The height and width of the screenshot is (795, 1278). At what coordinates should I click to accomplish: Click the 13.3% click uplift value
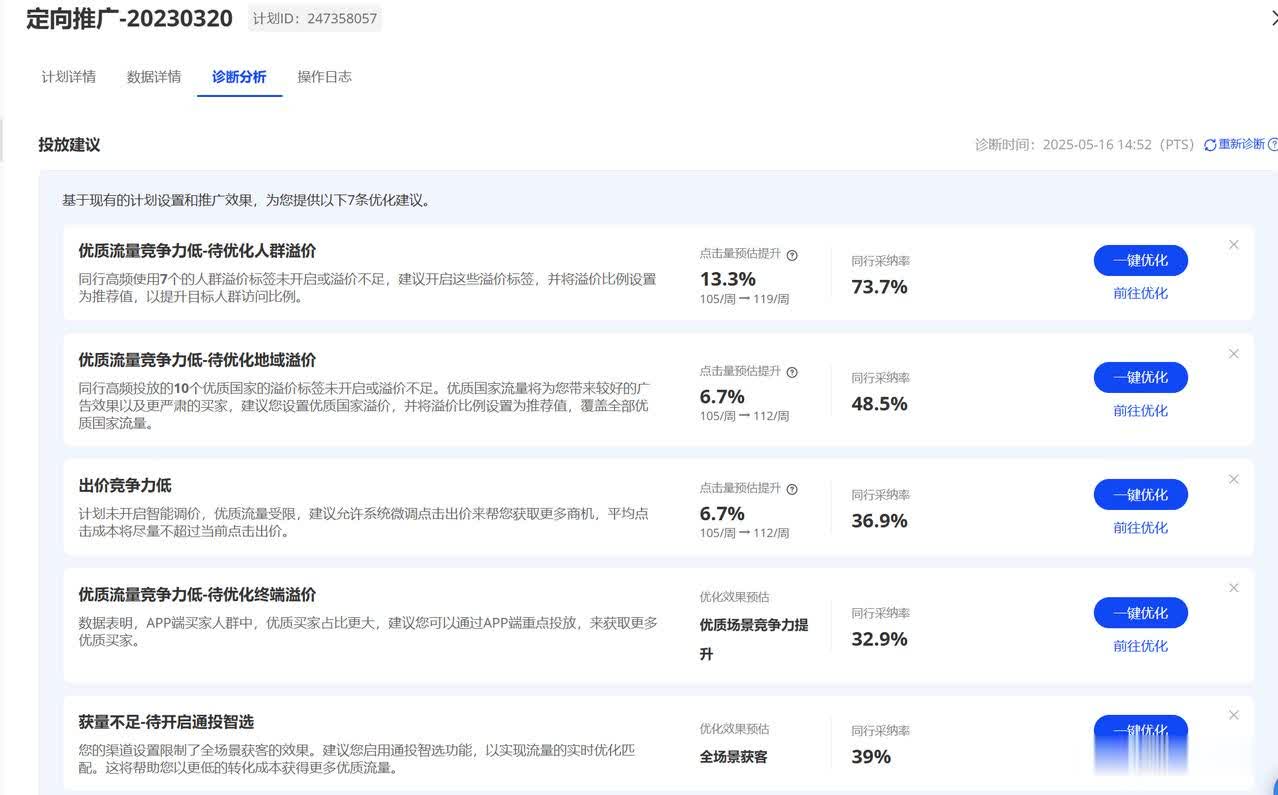(x=728, y=279)
